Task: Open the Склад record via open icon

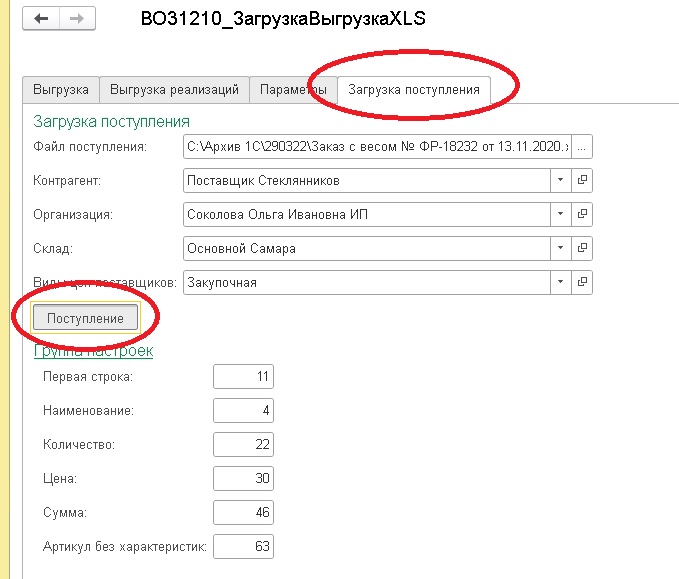Action: point(582,248)
